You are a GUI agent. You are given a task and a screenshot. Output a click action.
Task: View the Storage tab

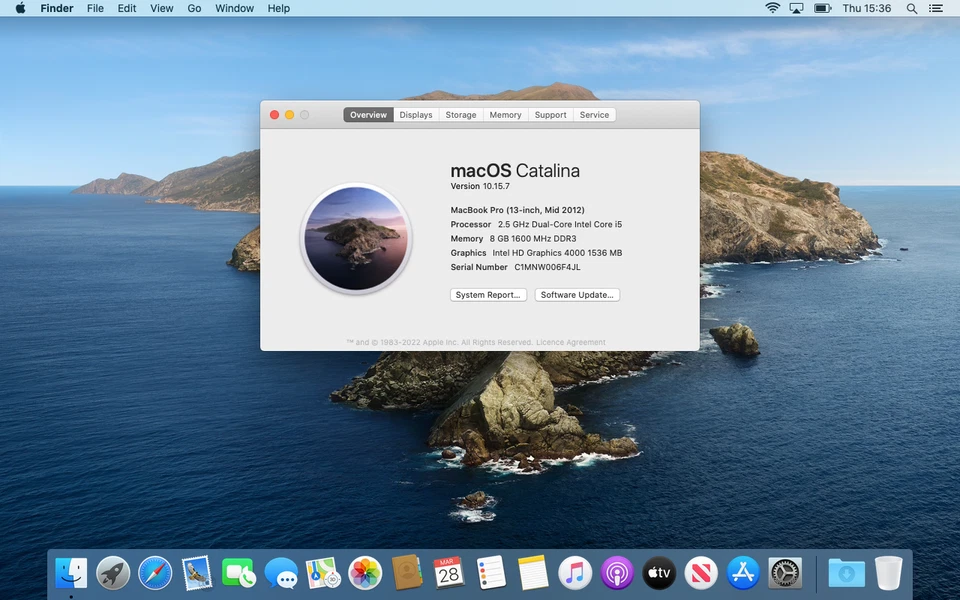[x=460, y=114]
